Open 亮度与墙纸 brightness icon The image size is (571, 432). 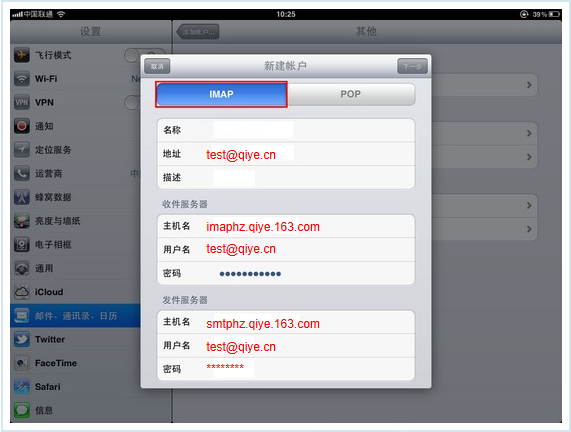22,221
